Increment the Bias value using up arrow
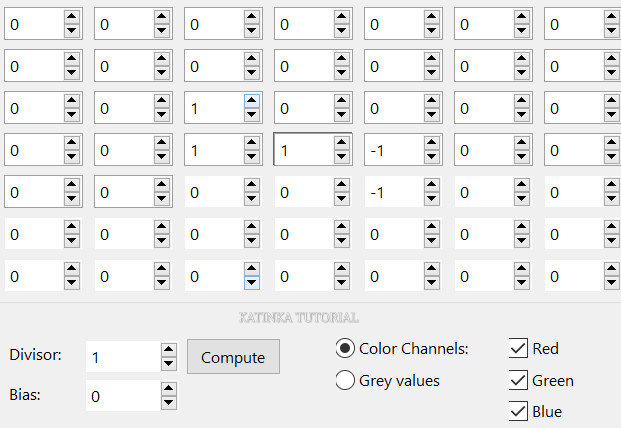 [169, 390]
